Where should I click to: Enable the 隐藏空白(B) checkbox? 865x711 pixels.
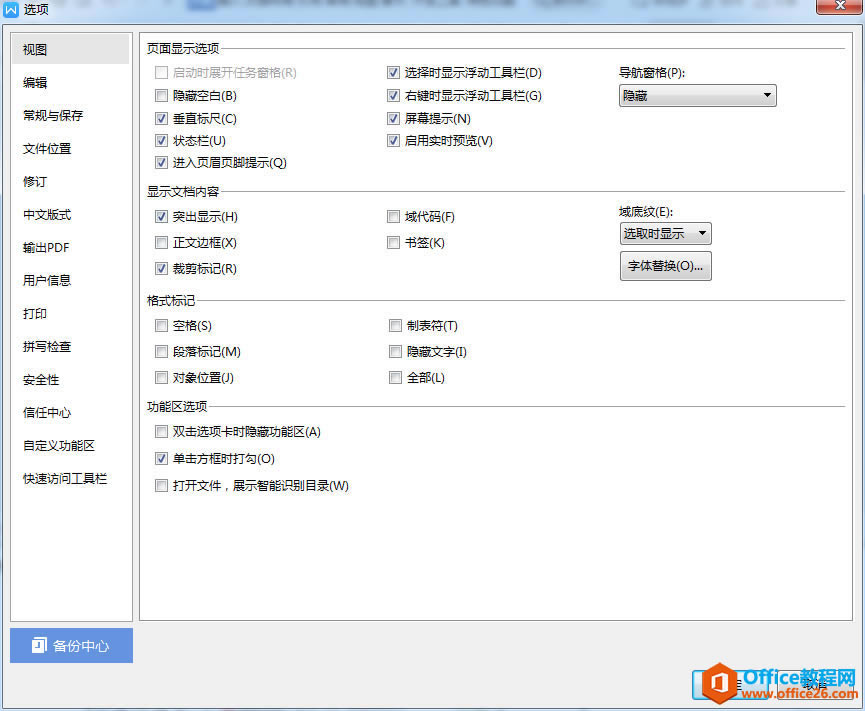pos(161,96)
